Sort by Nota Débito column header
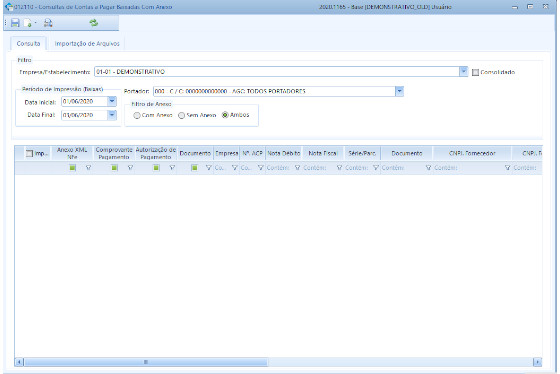This screenshot has height=374, width=560. pos(284,153)
